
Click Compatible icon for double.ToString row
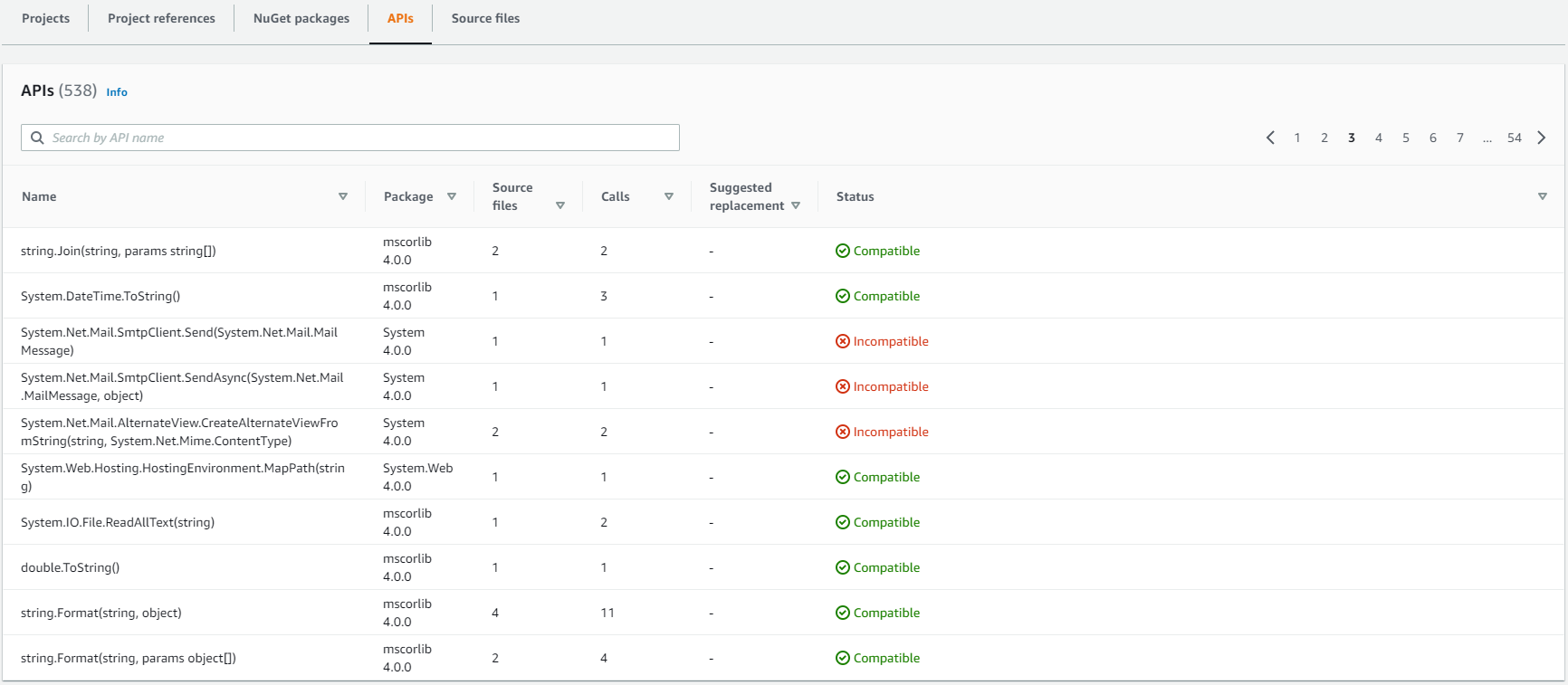(x=843, y=567)
